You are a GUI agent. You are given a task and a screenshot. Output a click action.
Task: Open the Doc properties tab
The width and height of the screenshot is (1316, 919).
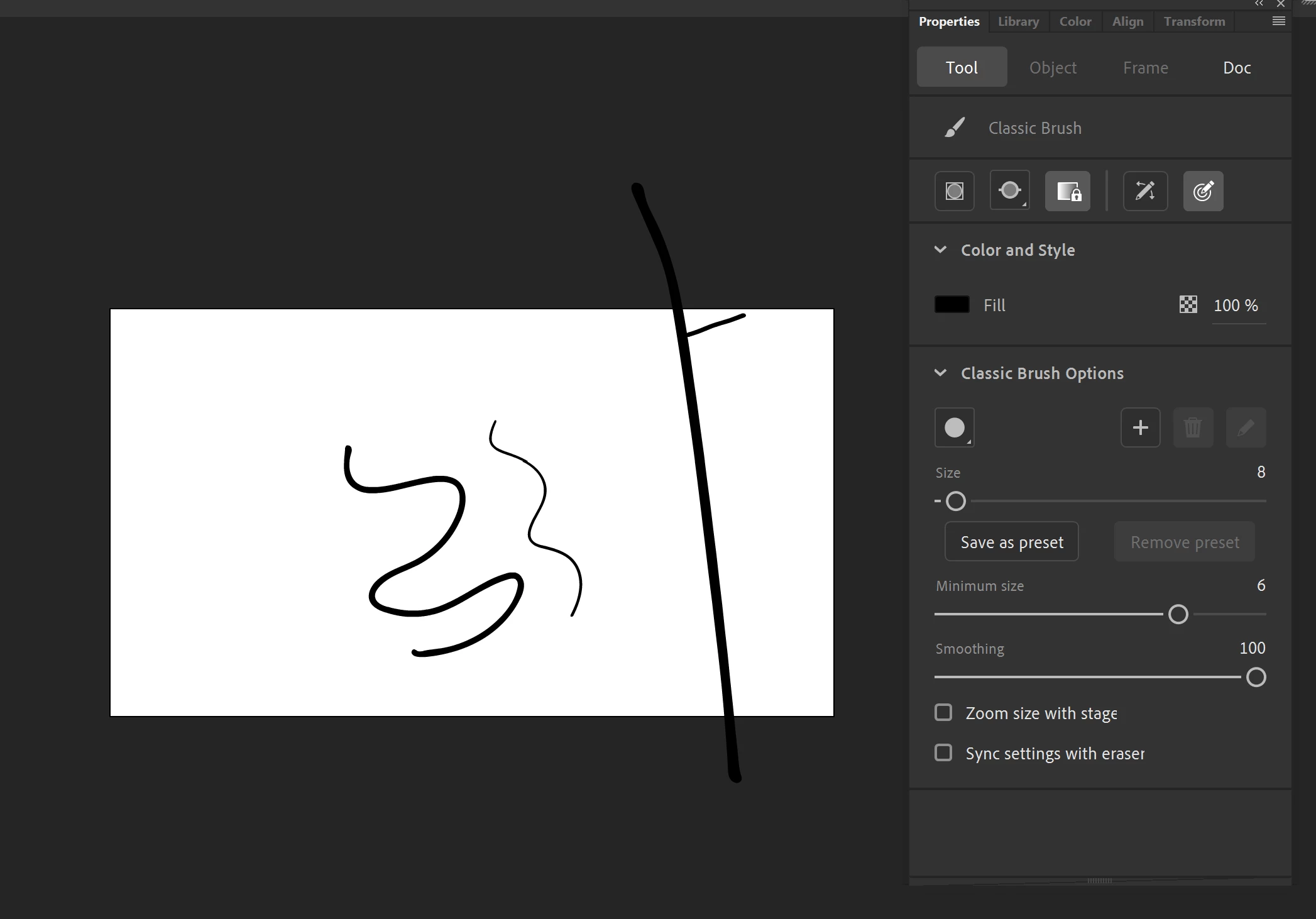1236,67
